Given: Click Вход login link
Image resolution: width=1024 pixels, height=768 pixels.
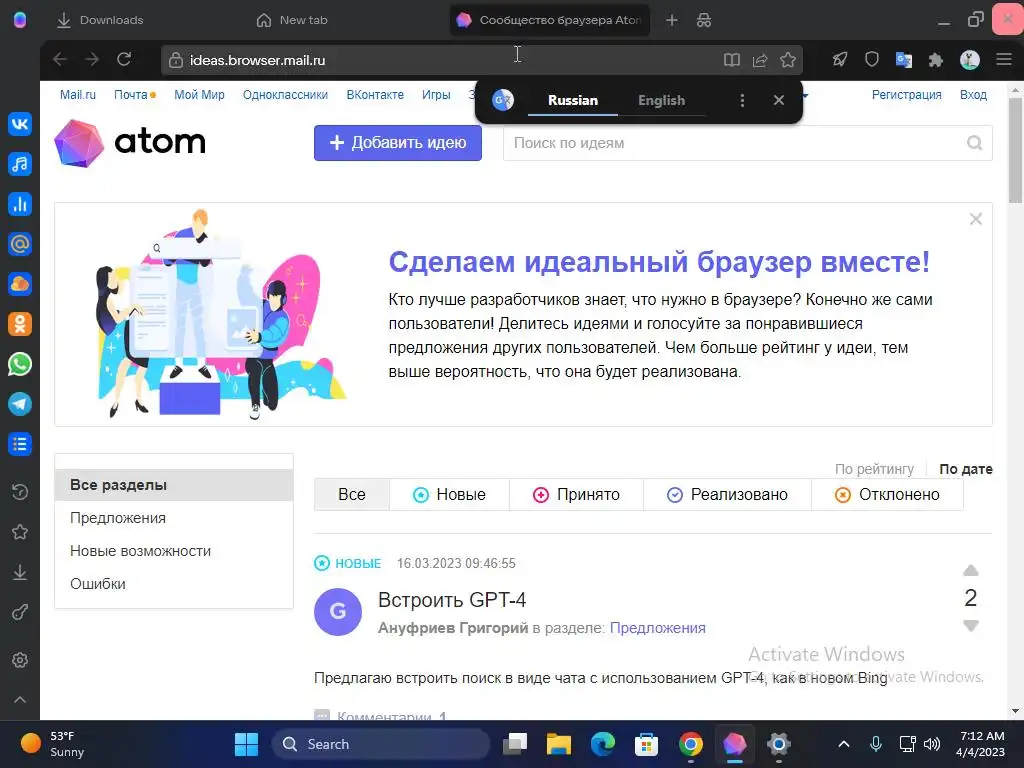Looking at the screenshot, I should pyautogui.click(x=973, y=95).
